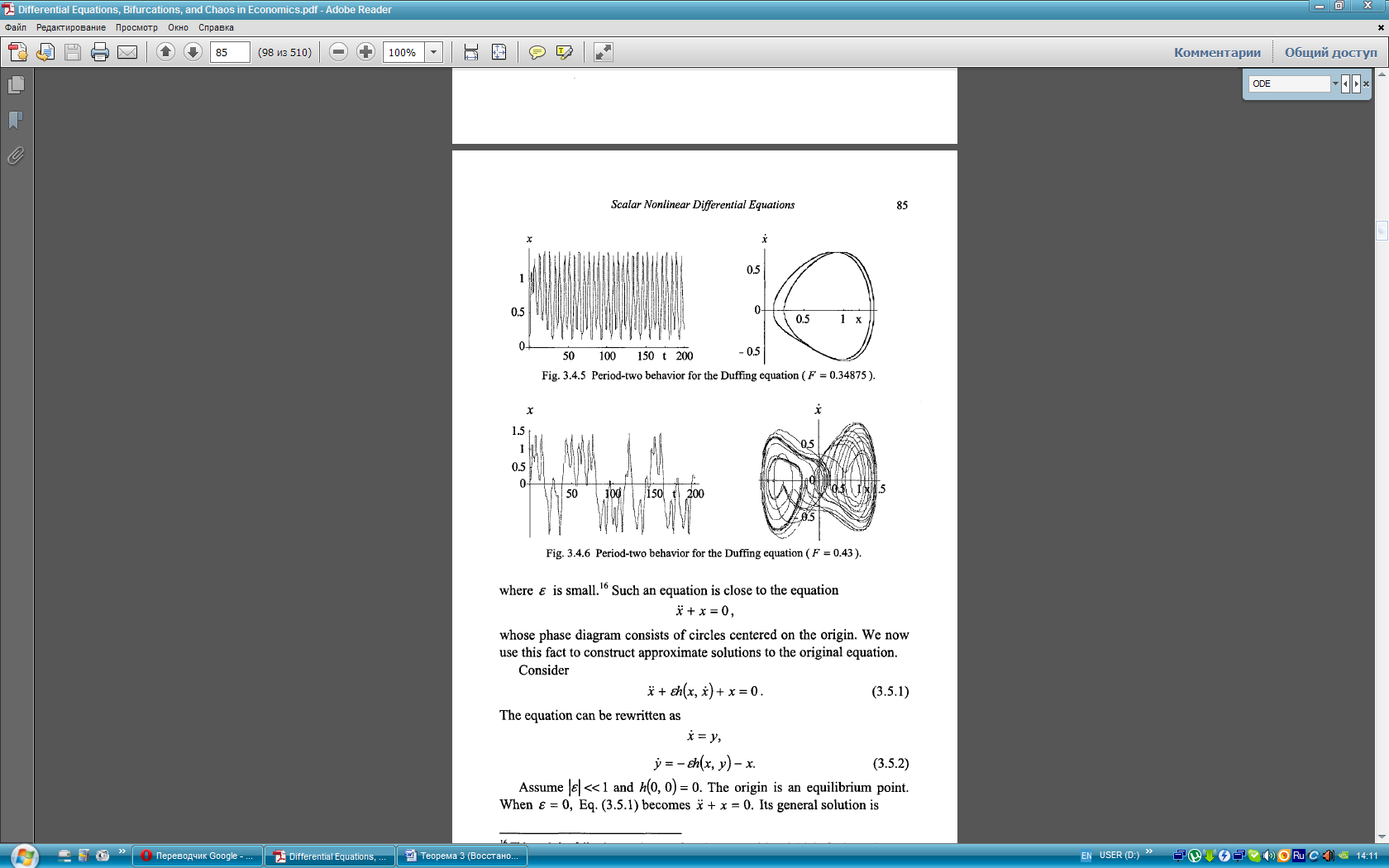The image size is (1389, 868).
Task: Open the Редактирование menu
Action: pyautogui.click(x=71, y=27)
